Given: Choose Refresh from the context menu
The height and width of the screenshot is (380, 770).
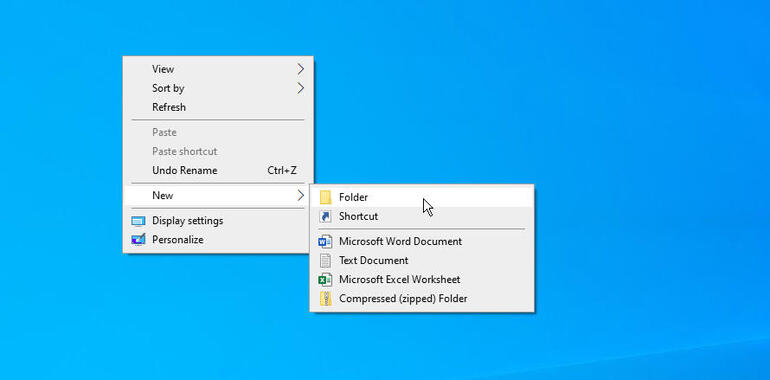Looking at the screenshot, I should click(x=218, y=107).
